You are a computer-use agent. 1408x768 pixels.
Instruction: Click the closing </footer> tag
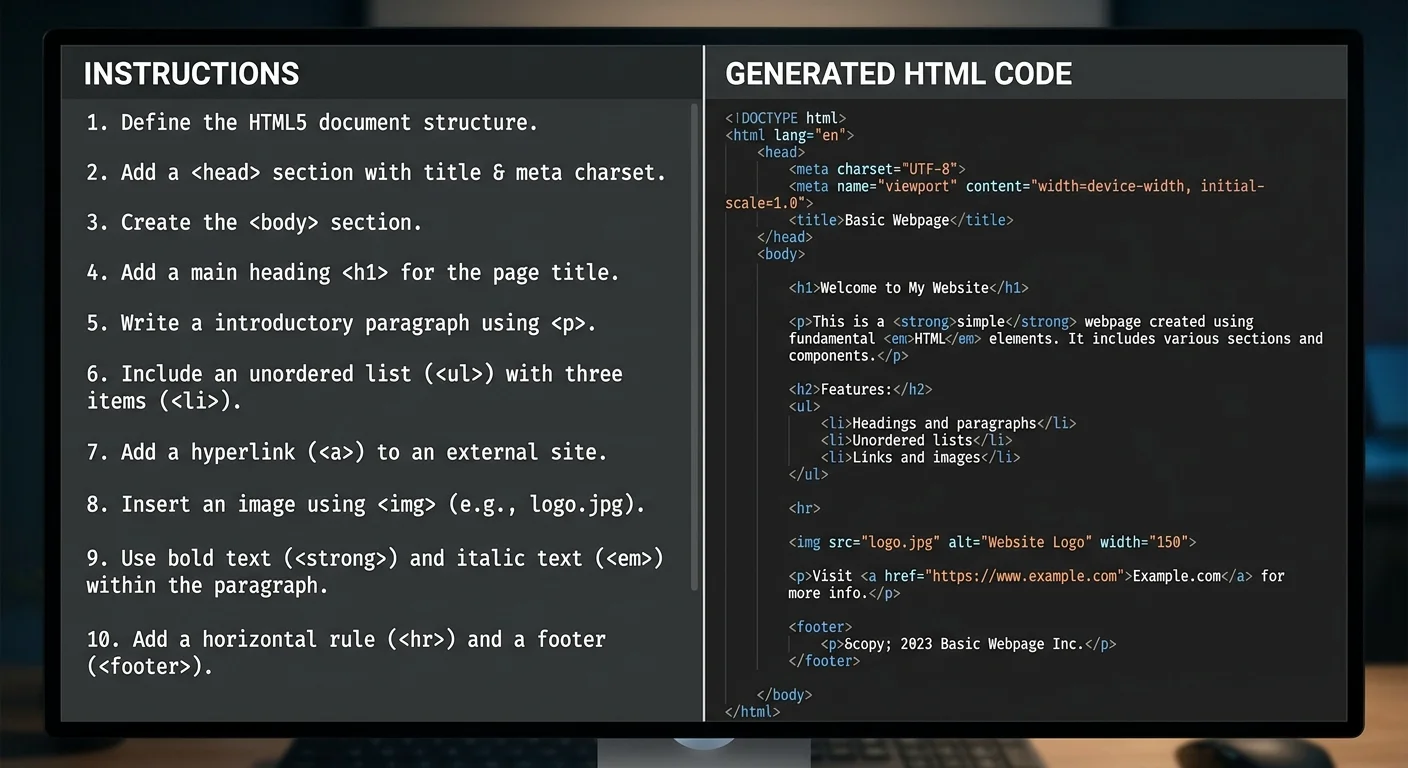pos(824,661)
